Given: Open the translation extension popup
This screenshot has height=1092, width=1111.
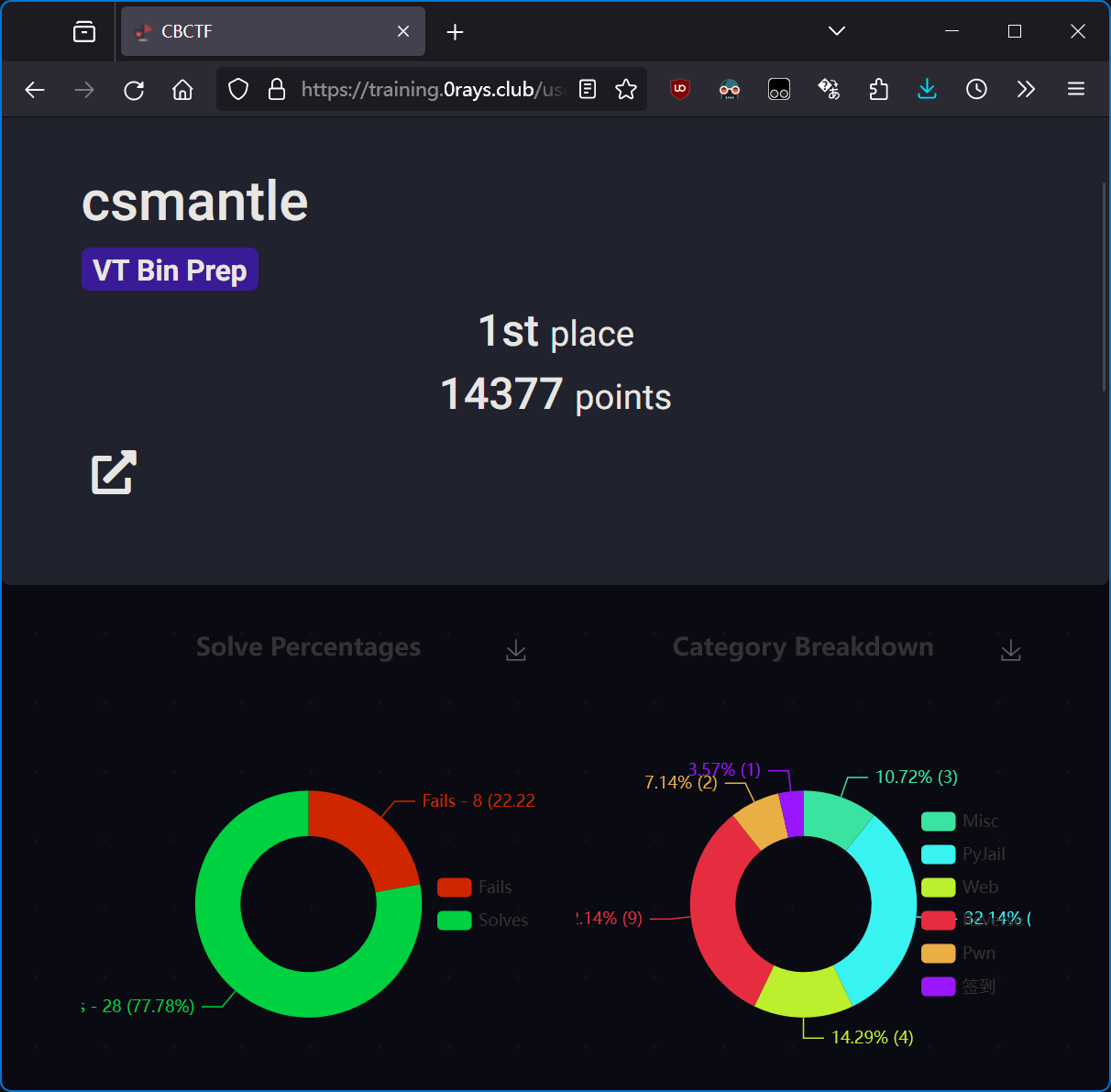Looking at the screenshot, I should (830, 89).
